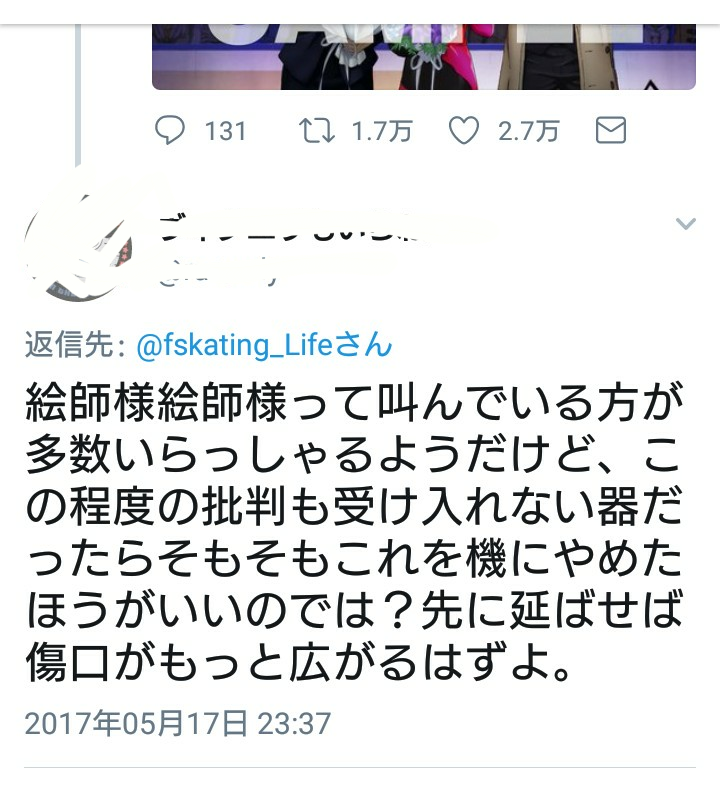Click the さん suffix after fskating_Life
The width and height of the screenshot is (720, 791).
(363, 346)
